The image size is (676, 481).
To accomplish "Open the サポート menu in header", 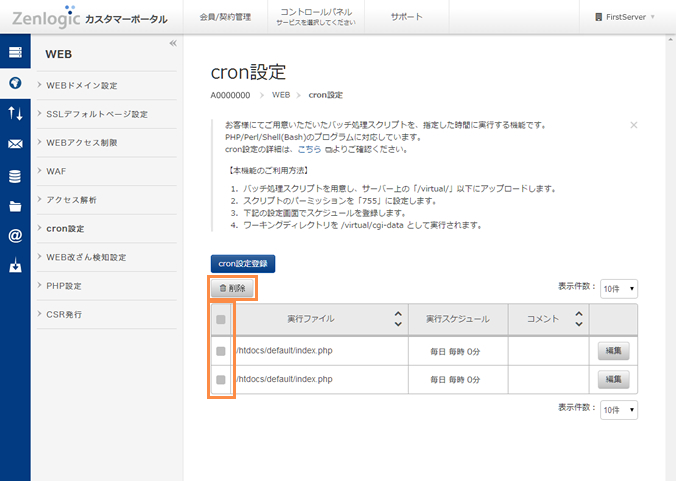I will (406, 17).
